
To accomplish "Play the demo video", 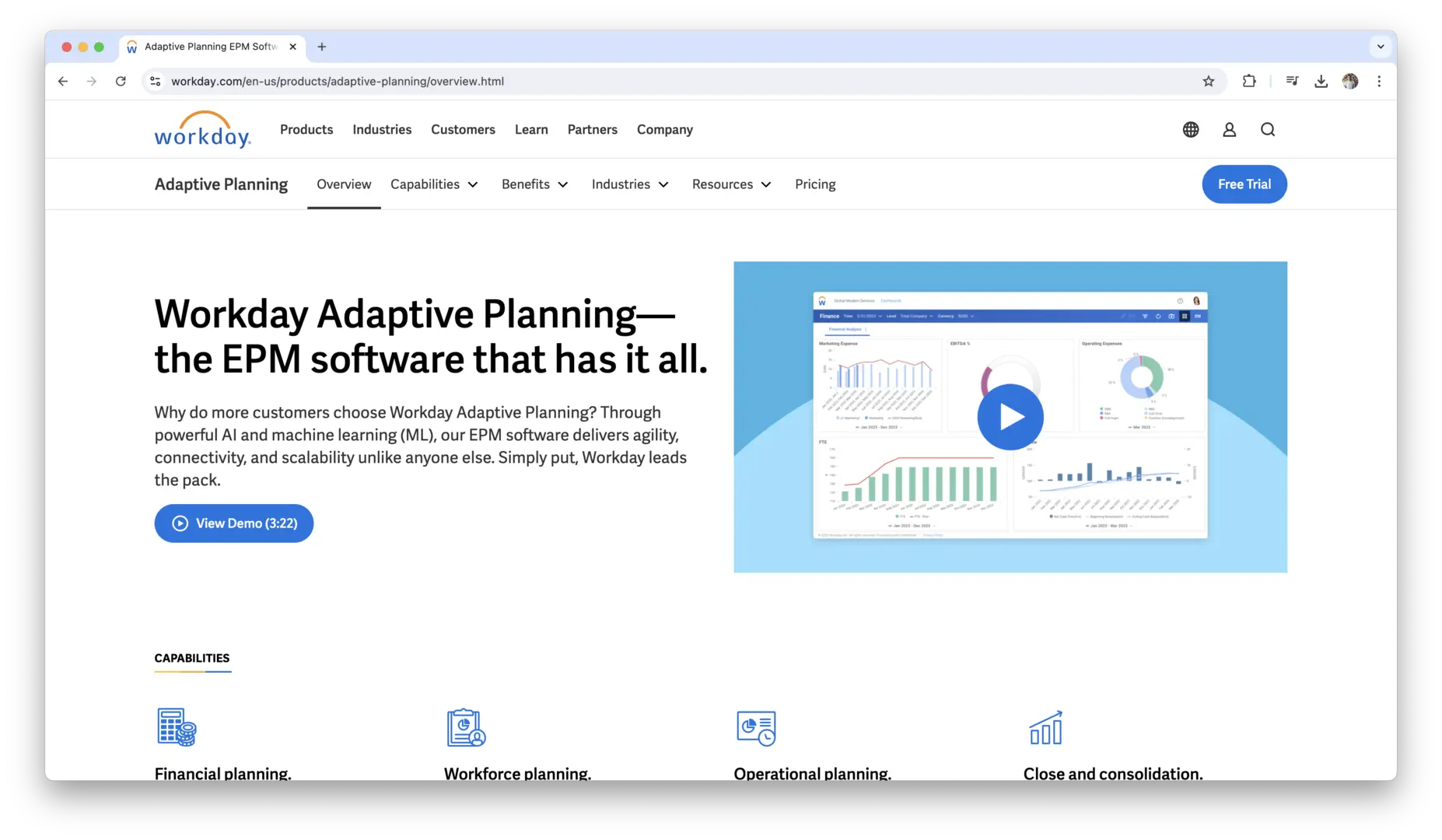I will [1010, 417].
